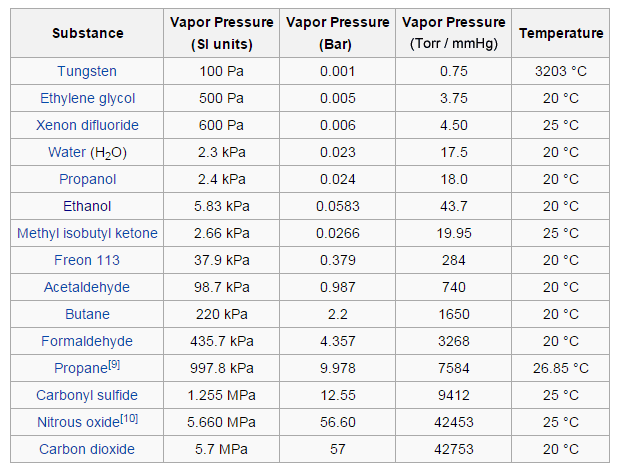
Task: Open the Carbonyl sulfide link
Action: click(87, 395)
